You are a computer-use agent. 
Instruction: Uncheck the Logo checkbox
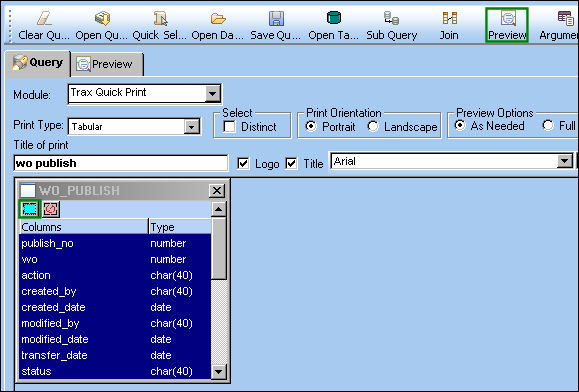(x=243, y=163)
